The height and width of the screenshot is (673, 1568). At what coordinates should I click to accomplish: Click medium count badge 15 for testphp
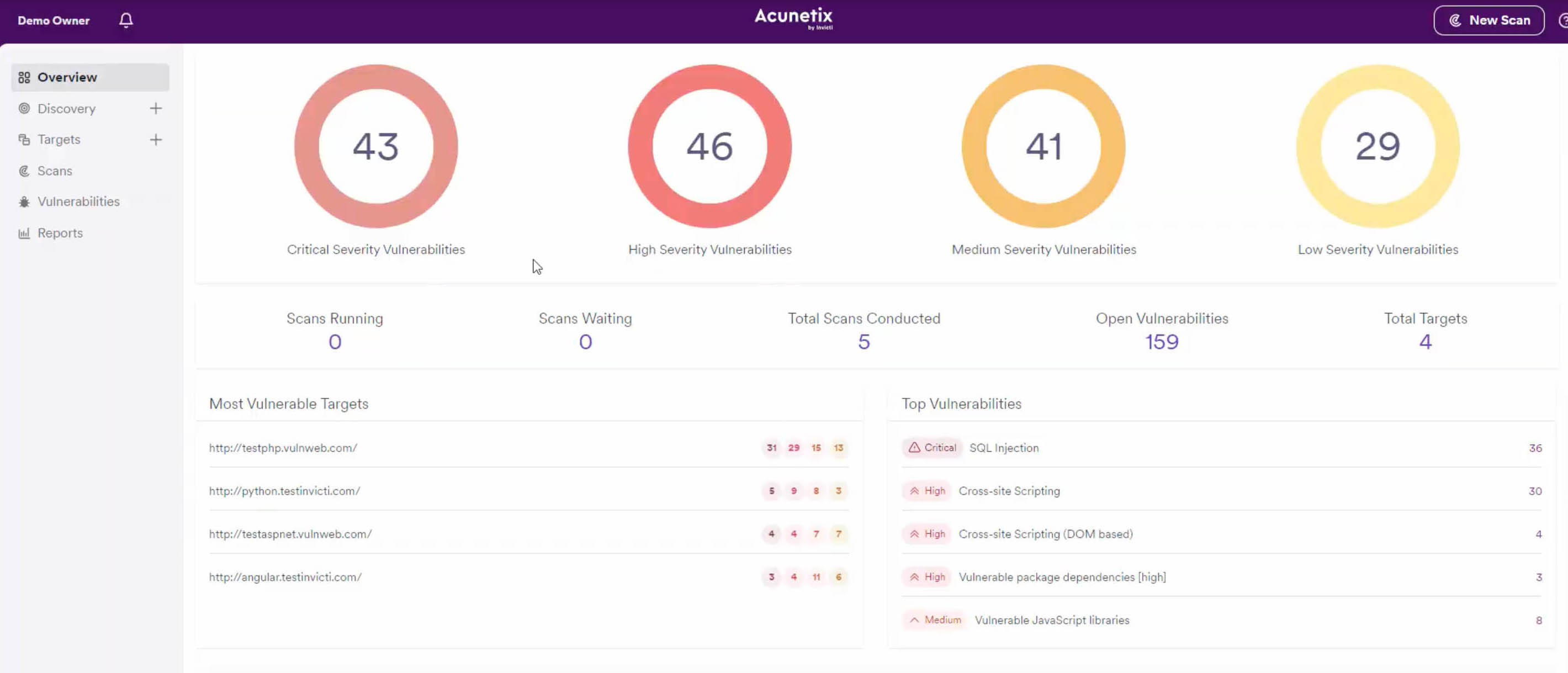click(816, 448)
